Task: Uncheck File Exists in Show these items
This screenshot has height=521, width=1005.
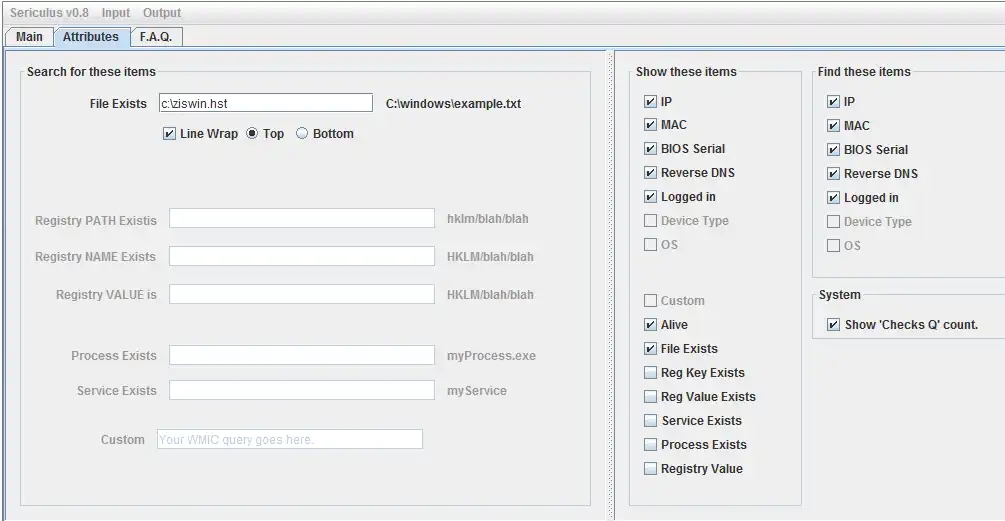Action: click(650, 349)
